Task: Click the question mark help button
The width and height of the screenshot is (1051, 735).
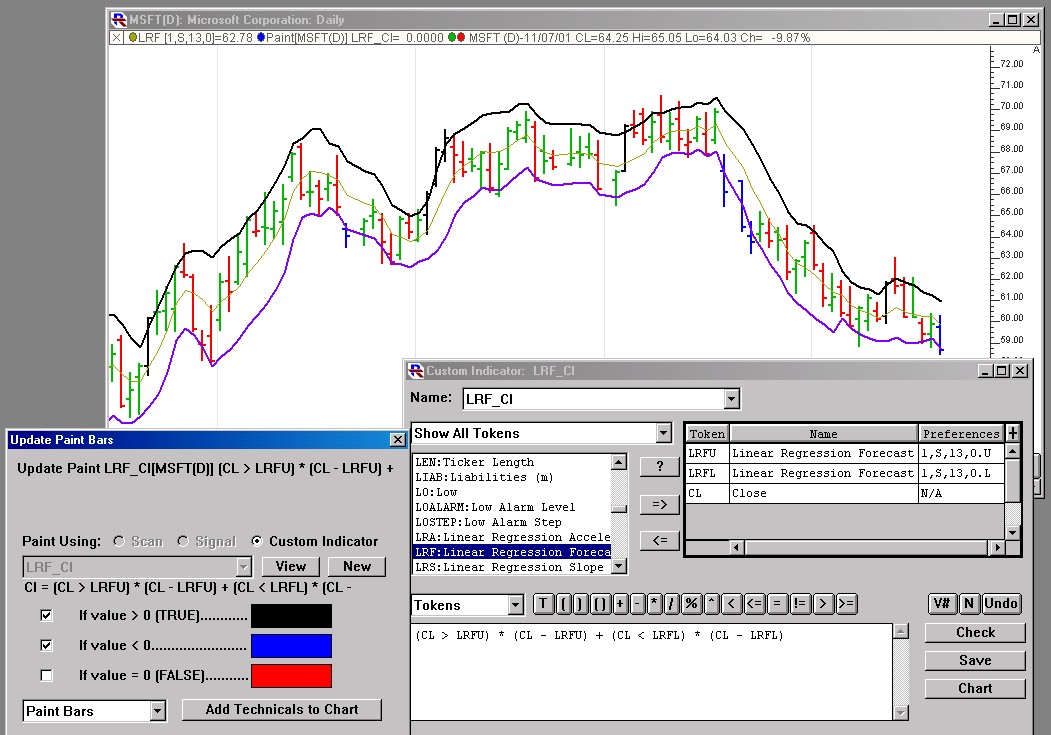Action: [x=660, y=466]
